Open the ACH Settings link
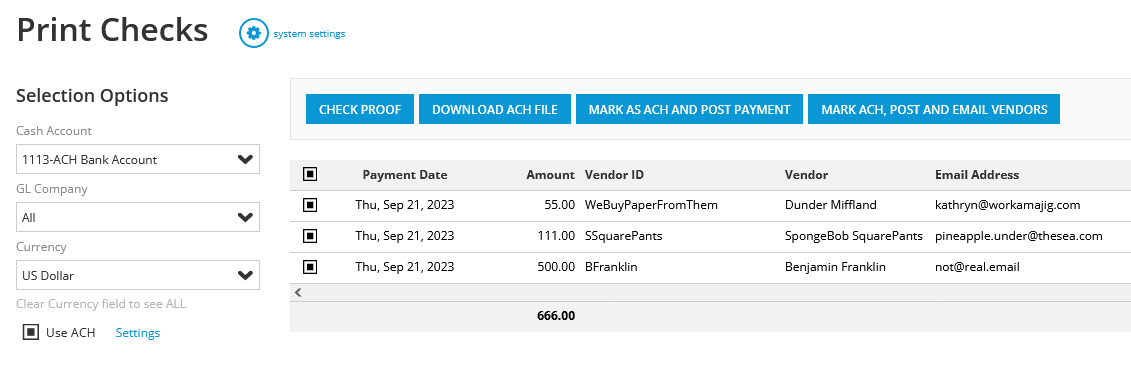Screen dimensions: 1131x388 click(x=138, y=332)
